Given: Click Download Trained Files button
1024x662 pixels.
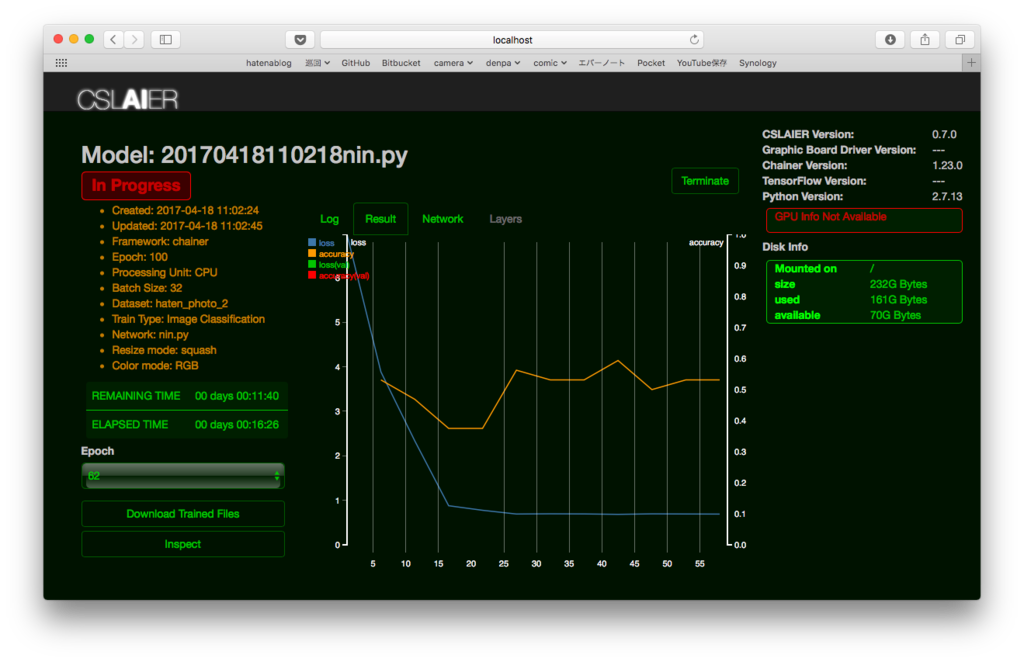Looking at the screenshot, I should (183, 514).
